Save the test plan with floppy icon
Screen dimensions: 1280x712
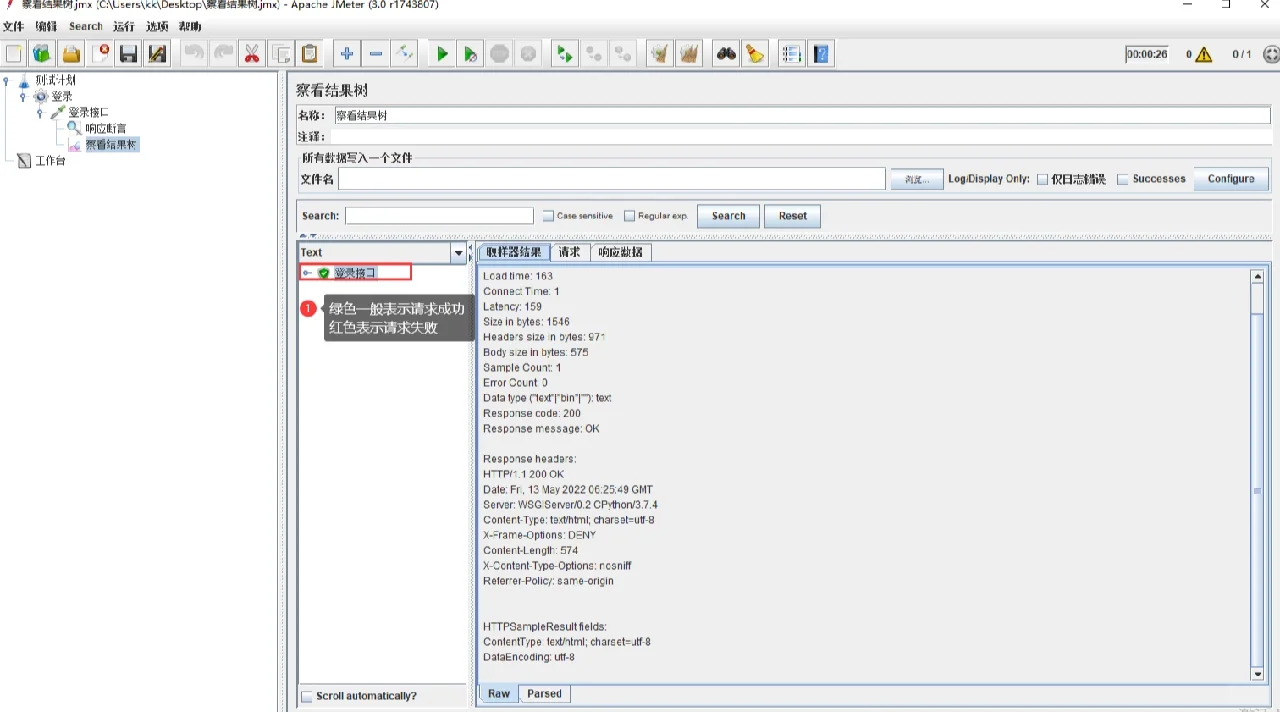pos(128,54)
